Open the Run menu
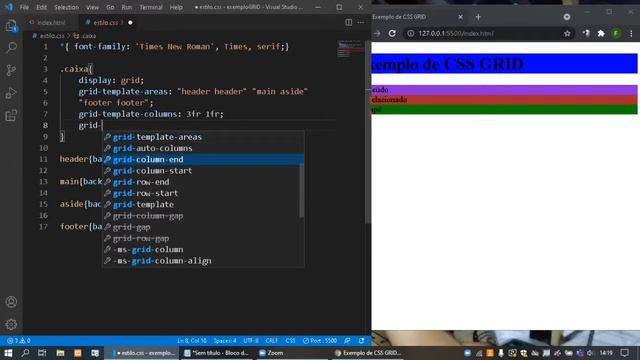The image size is (640, 360). click(127, 7)
